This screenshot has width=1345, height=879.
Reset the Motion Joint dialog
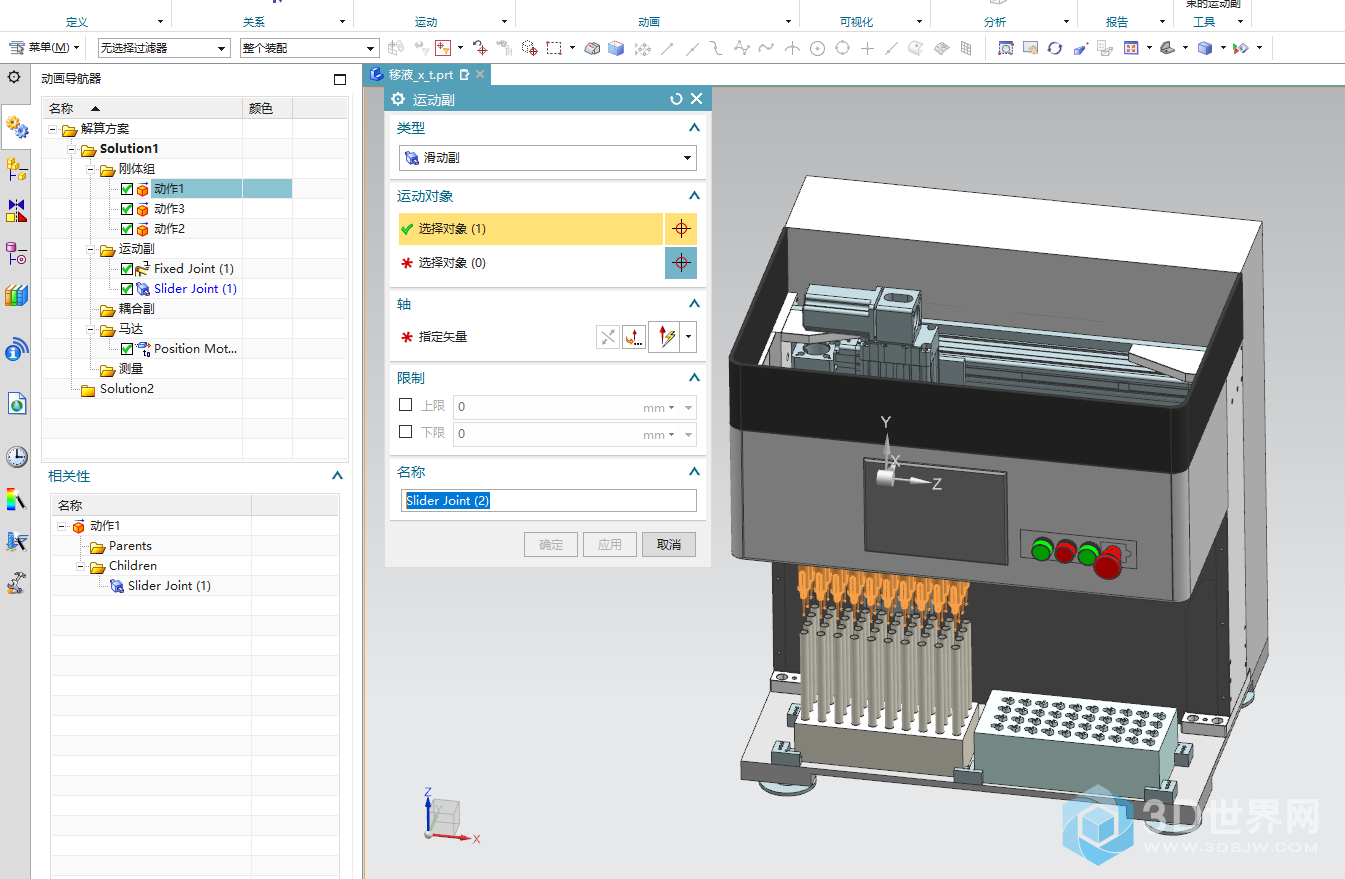(x=676, y=99)
